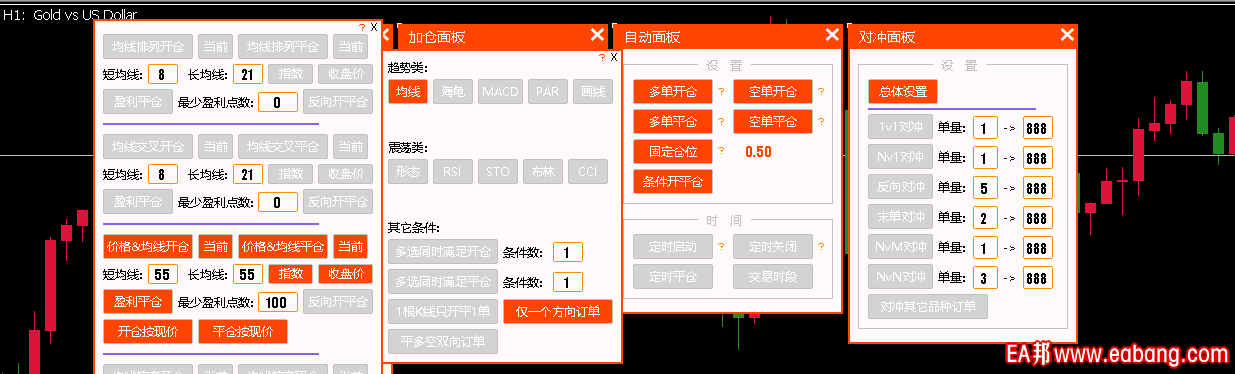This screenshot has height=374, width=1235.
Task: Click the 开仓按现价 button
Action: [x=148, y=331]
